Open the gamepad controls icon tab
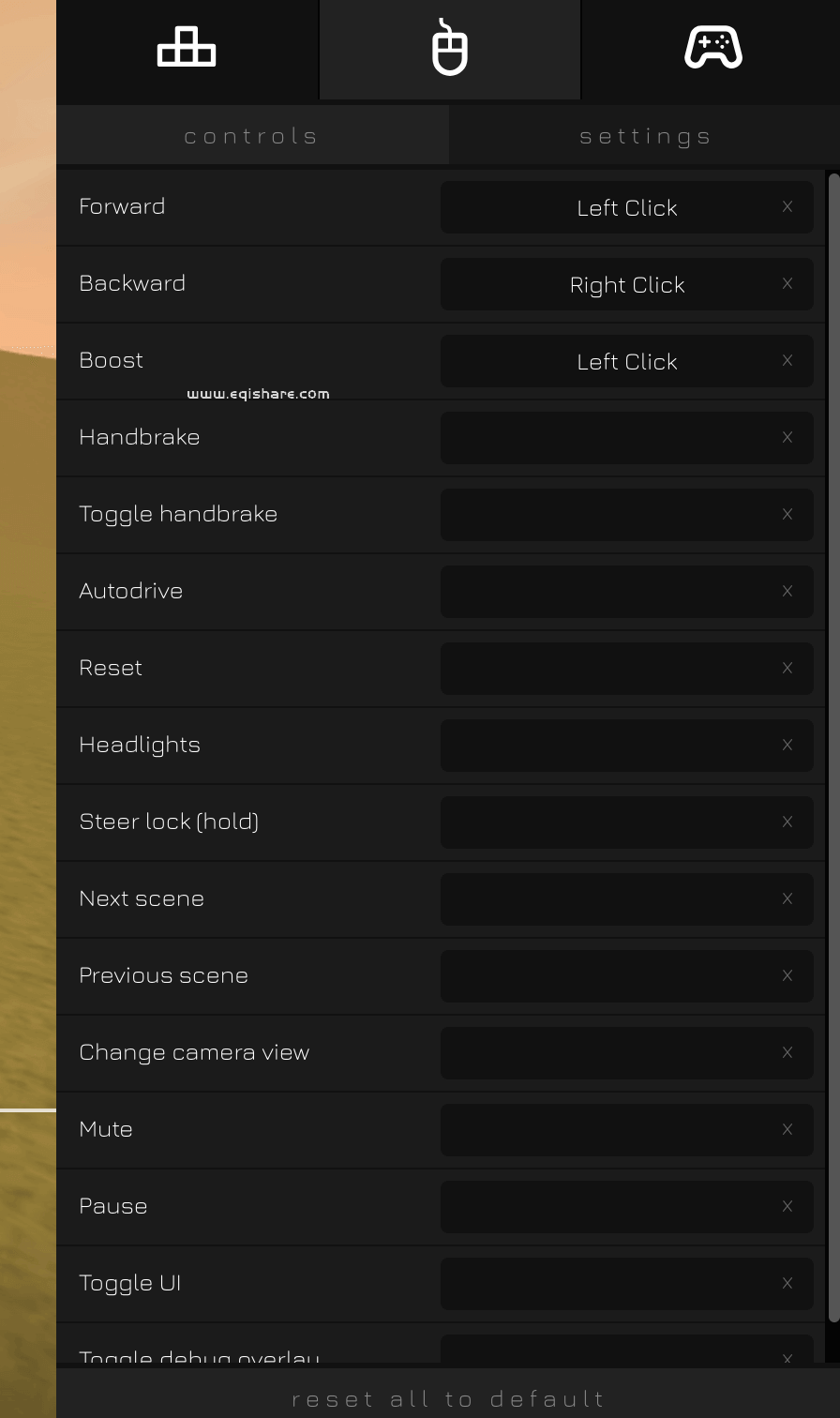 pos(712,48)
